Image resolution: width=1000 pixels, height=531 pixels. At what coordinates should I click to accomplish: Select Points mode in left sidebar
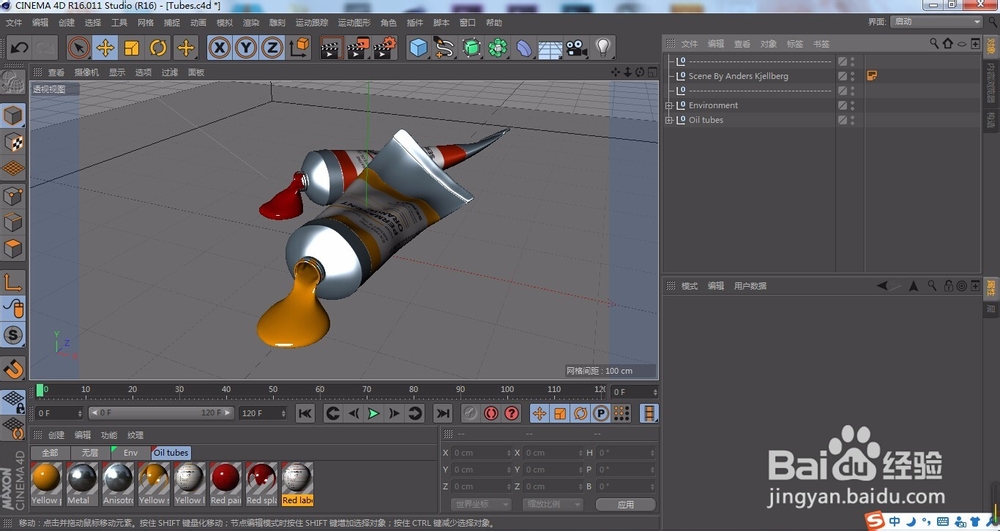pyautogui.click(x=13, y=196)
